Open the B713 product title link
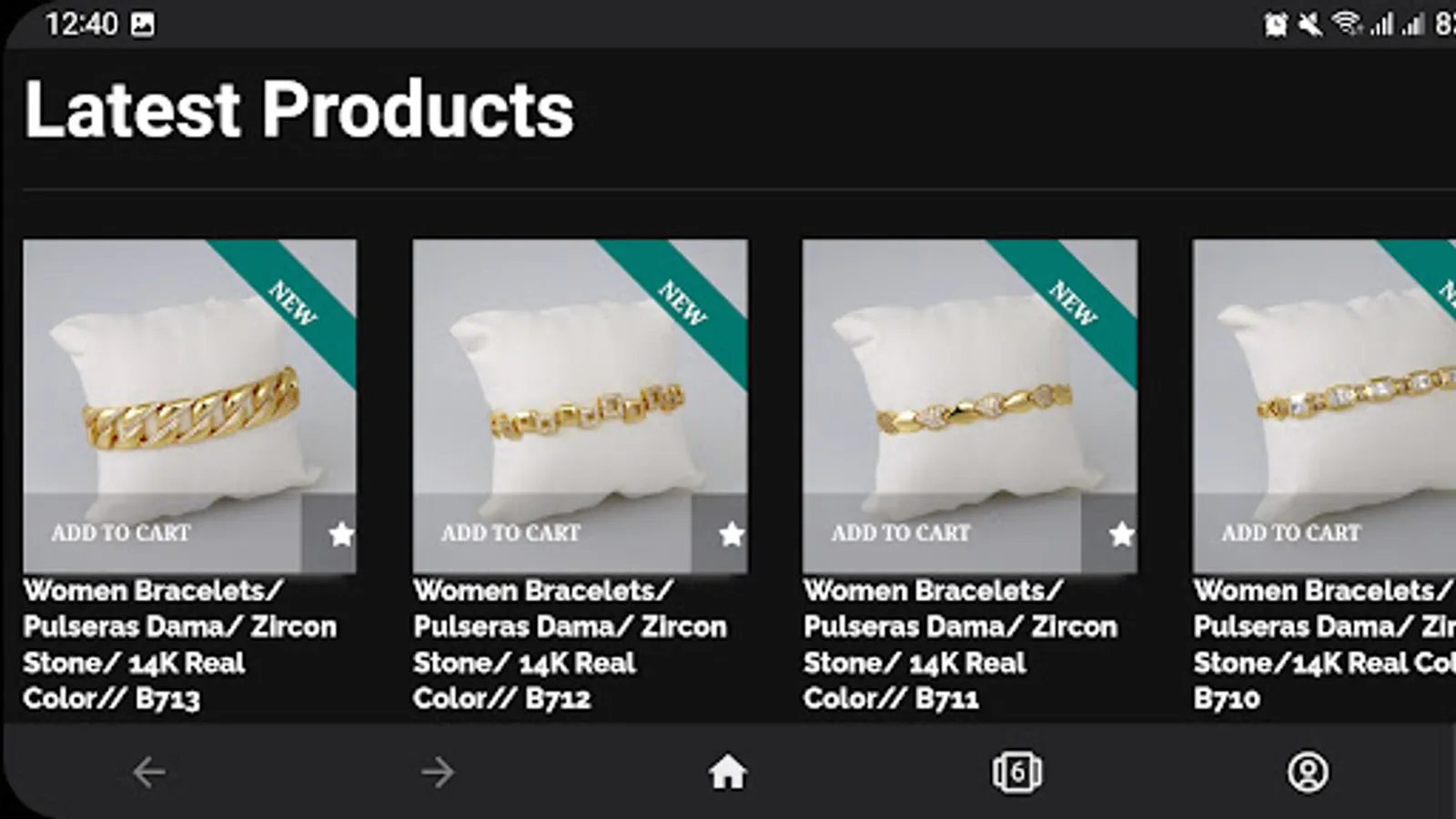1456x819 pixels. 179,644
